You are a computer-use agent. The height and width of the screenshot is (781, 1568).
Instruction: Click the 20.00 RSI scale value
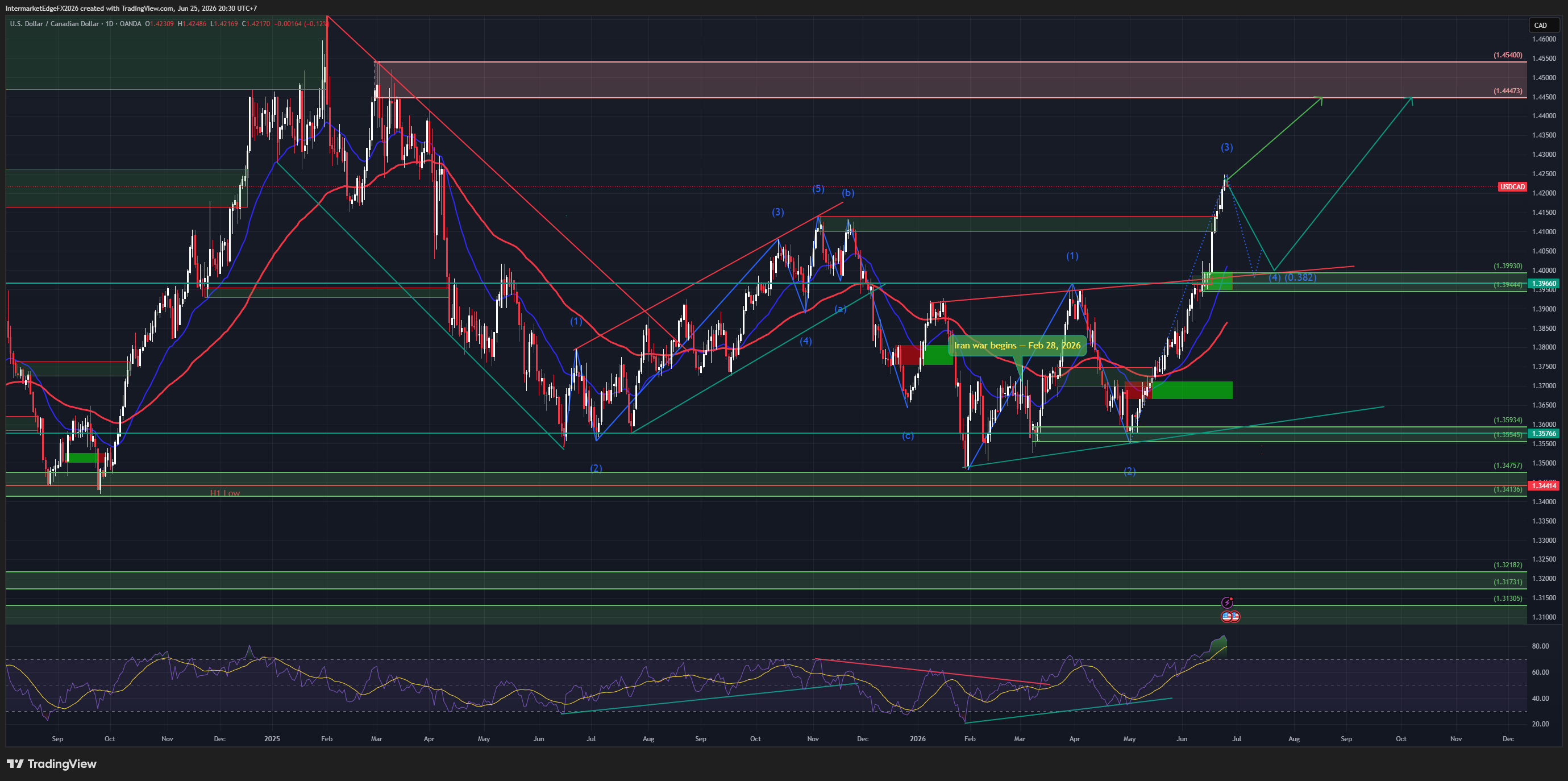point(1541,724)
